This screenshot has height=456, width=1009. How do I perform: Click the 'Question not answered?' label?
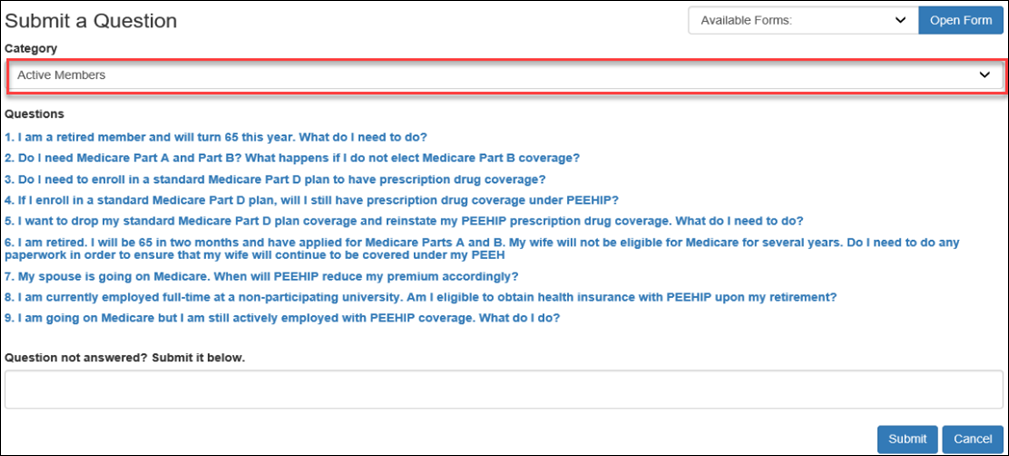(125, 357)
